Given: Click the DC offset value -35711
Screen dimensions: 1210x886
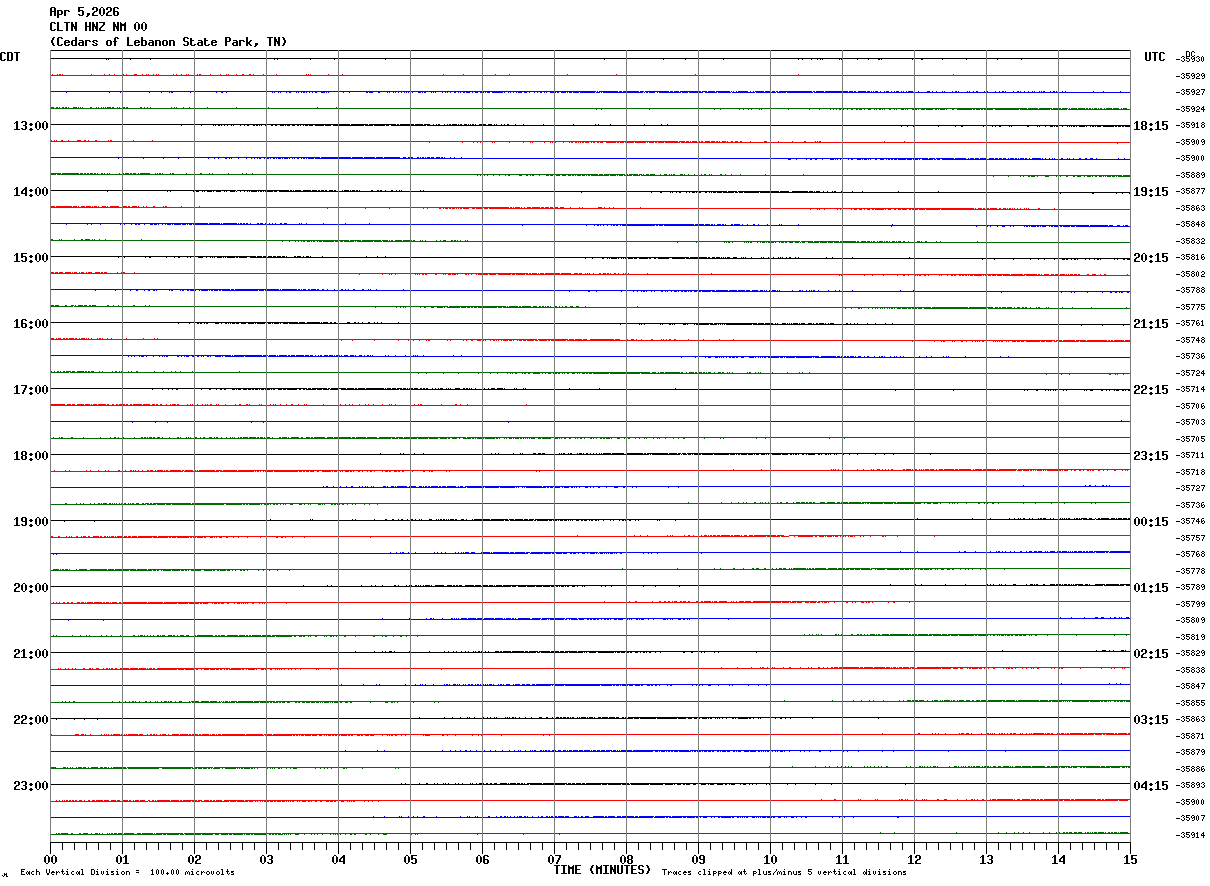Looking at the screenshot, I should (1190, 455).
